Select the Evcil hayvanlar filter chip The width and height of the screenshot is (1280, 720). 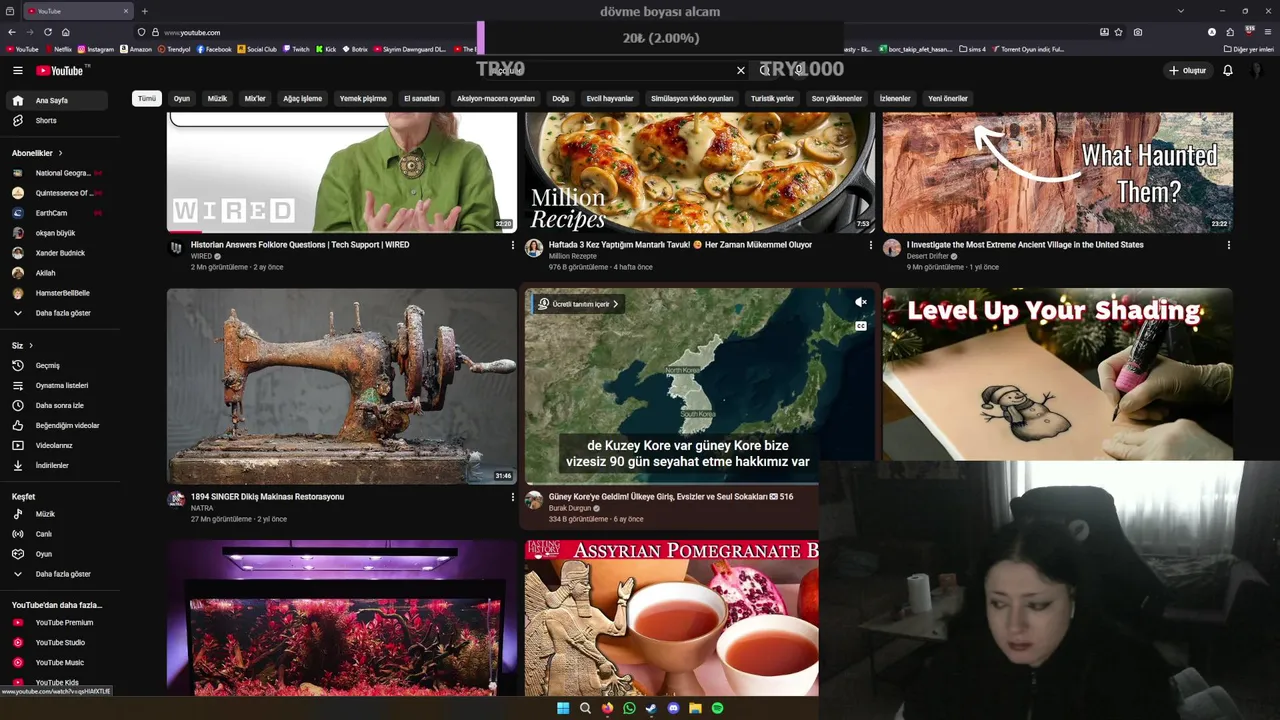pos(610,99)
